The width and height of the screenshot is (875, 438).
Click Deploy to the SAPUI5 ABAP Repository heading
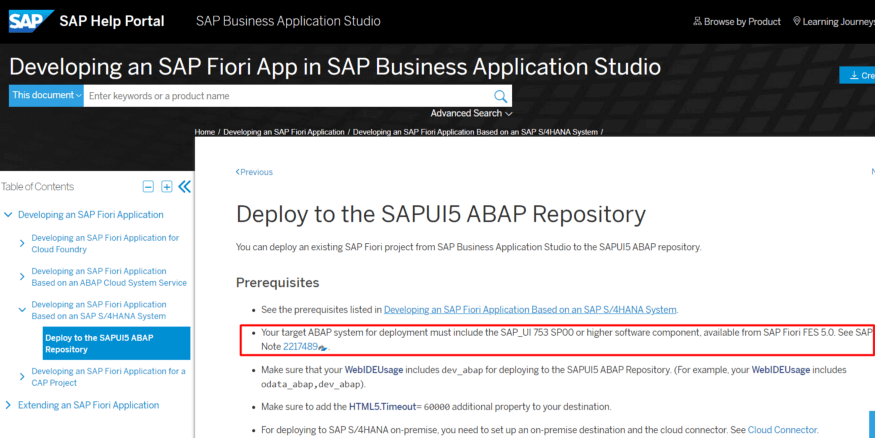click(x=441, y=214)
